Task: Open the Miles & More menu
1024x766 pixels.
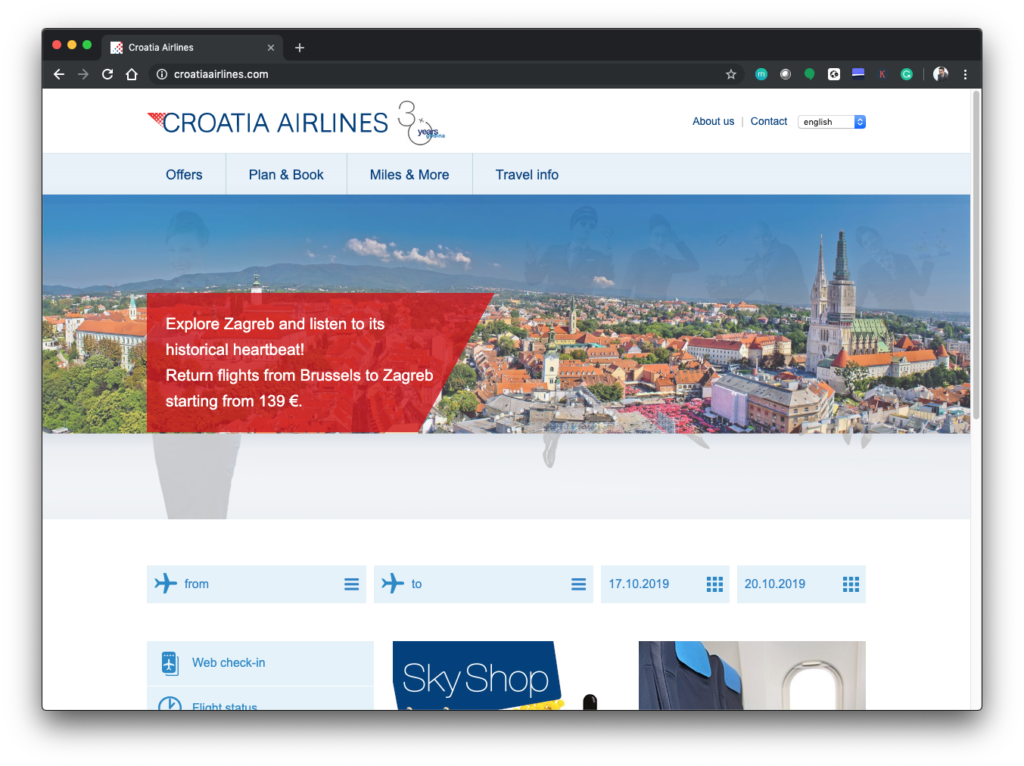Action: pyautogui.click(x=409, y=174)
